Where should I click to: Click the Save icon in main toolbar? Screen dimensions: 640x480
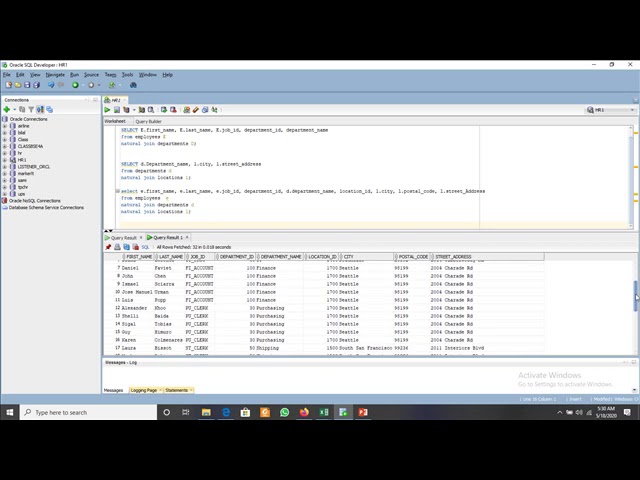[27, 85]
